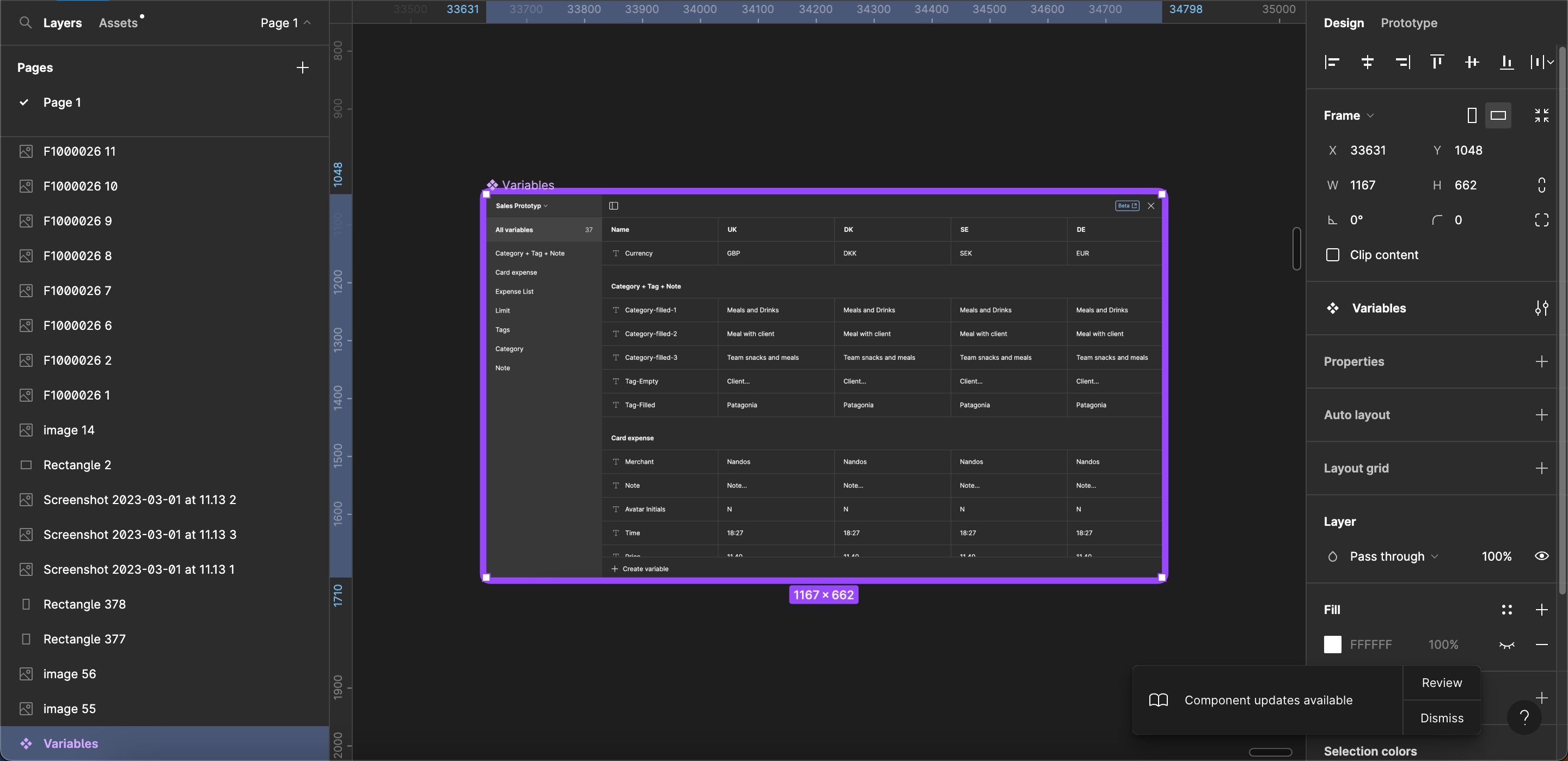Click the fill color swatch FFFFFF
This screenshot has height=761, width=1568.
(x=1332, y=645)
